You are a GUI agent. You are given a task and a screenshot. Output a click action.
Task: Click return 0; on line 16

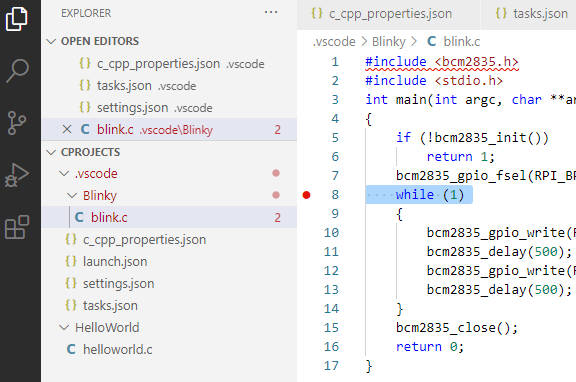[x=430, y=347]
